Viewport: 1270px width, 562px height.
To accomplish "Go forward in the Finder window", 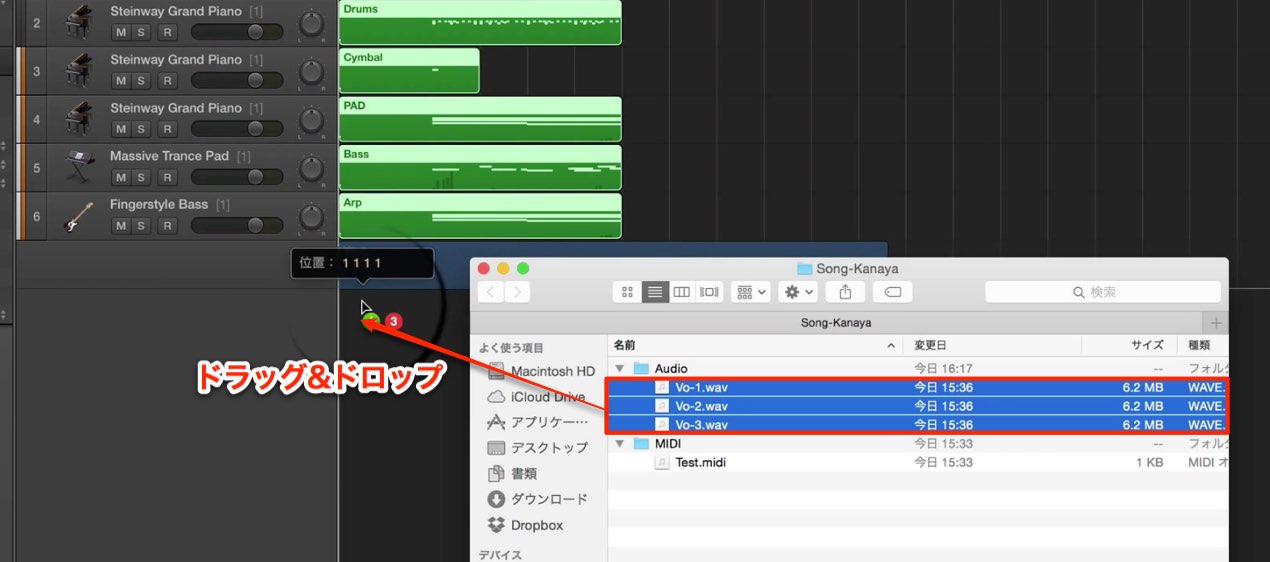I will 518,292.
